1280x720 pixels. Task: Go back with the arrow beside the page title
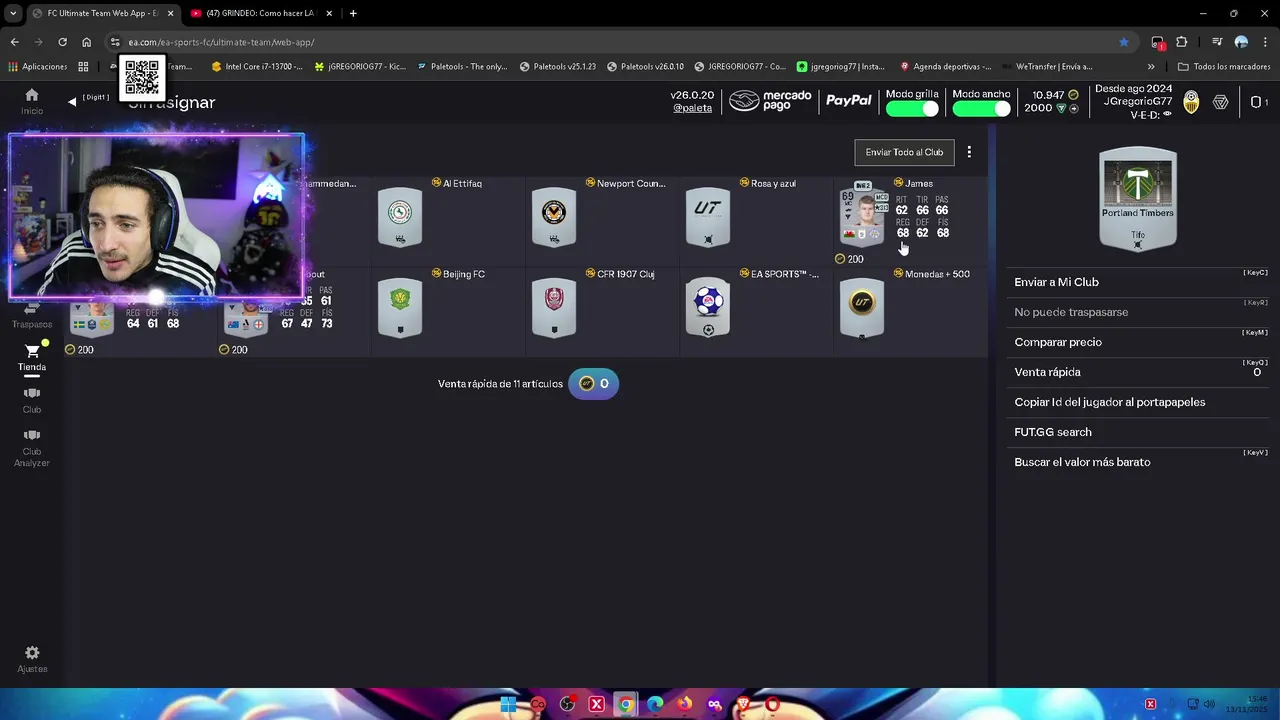point(72,102)
